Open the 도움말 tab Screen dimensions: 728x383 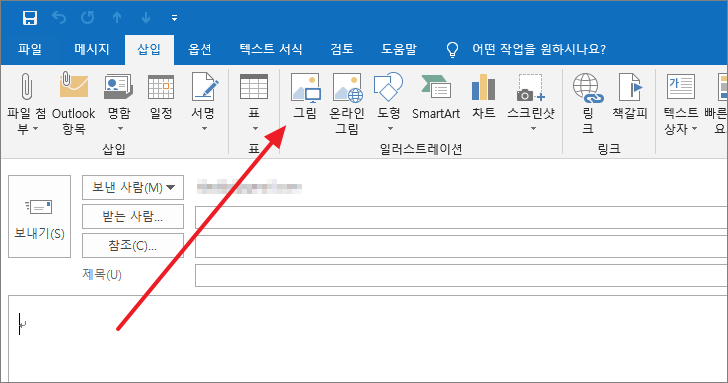[399, 49]
